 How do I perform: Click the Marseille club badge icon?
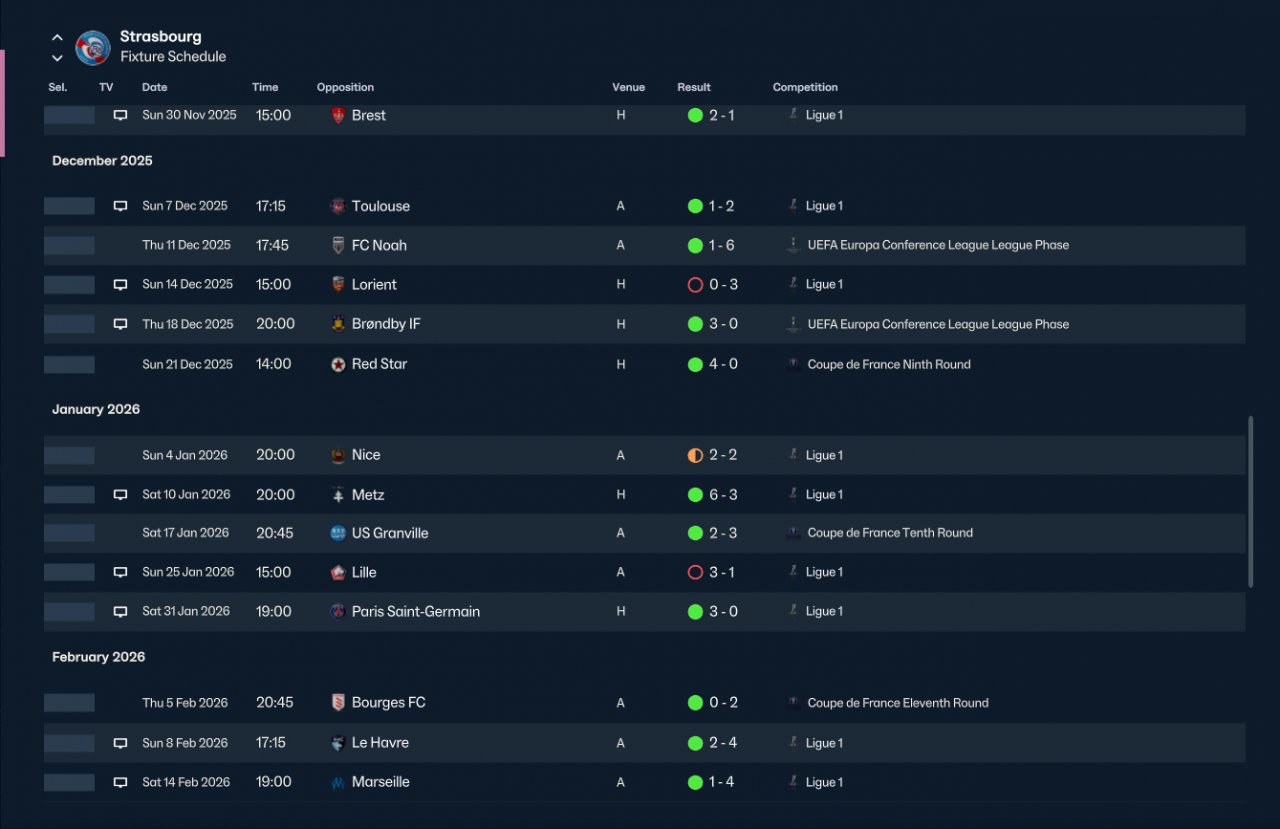point(338,782)
